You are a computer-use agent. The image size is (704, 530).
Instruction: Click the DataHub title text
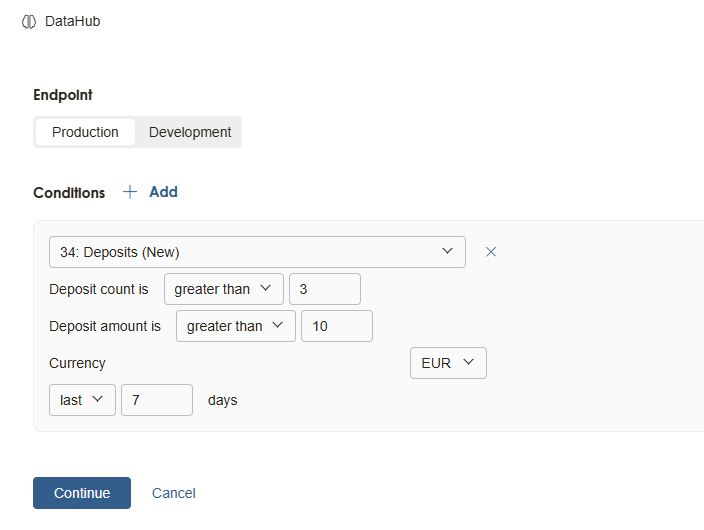point(73,22)
